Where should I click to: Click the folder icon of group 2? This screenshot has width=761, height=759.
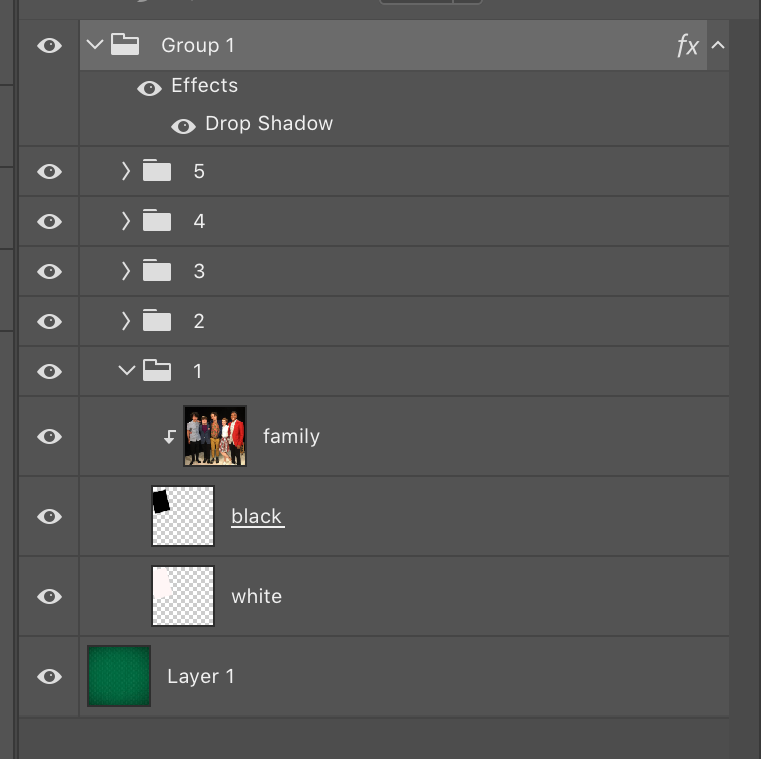157,321
